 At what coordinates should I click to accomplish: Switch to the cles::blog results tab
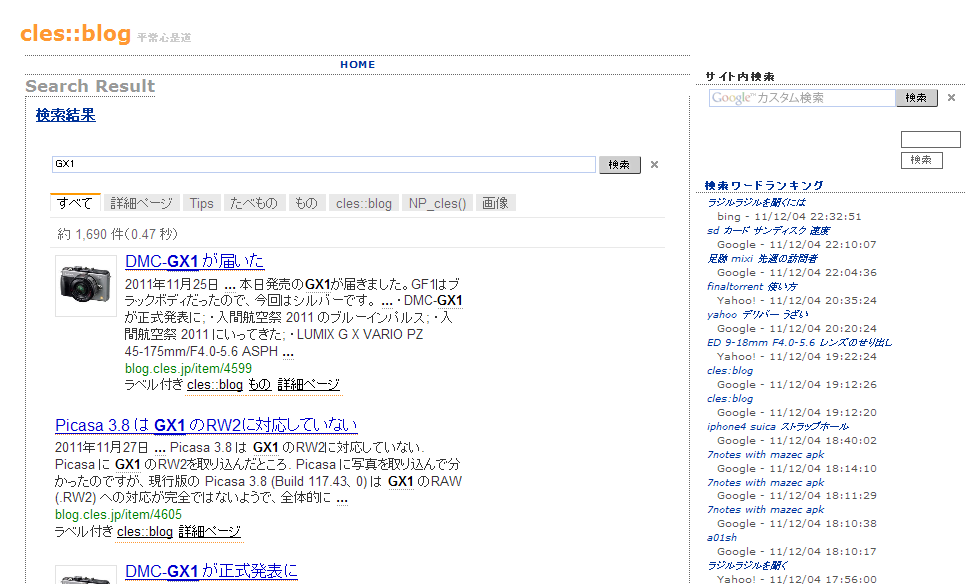(364, 203)
